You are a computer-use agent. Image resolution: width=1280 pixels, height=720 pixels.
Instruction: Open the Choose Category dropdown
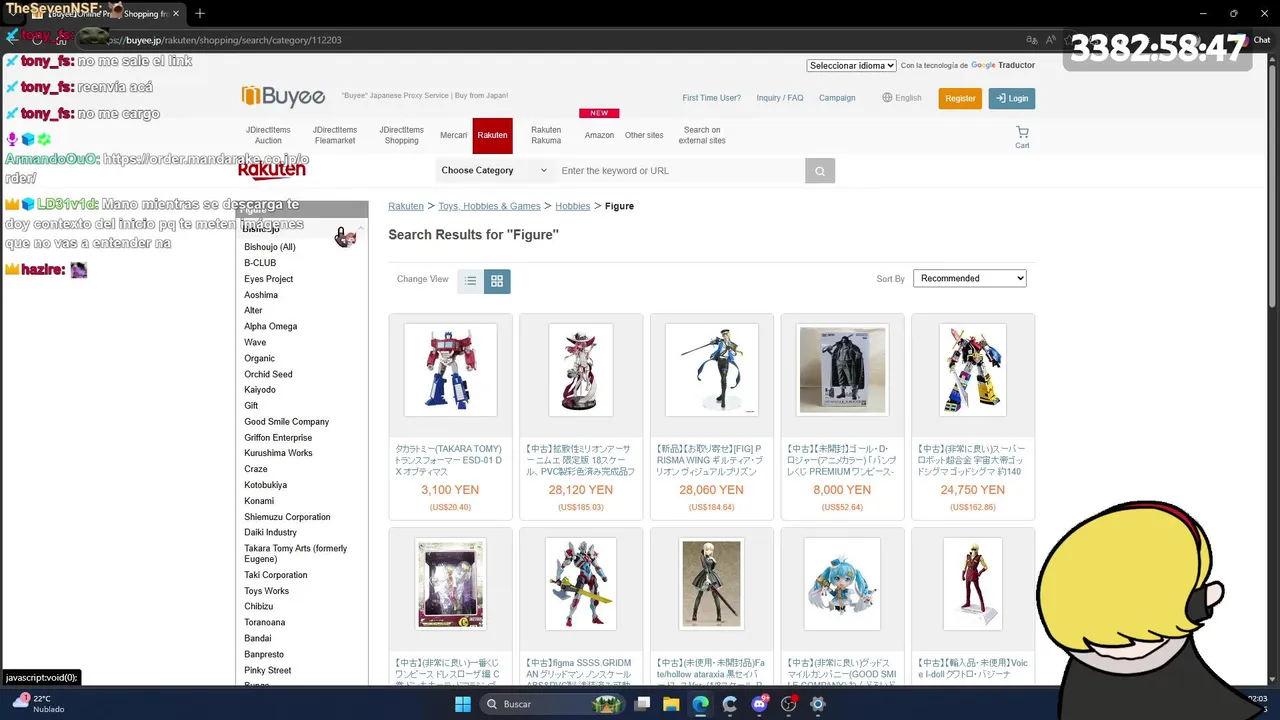point(494,171)
